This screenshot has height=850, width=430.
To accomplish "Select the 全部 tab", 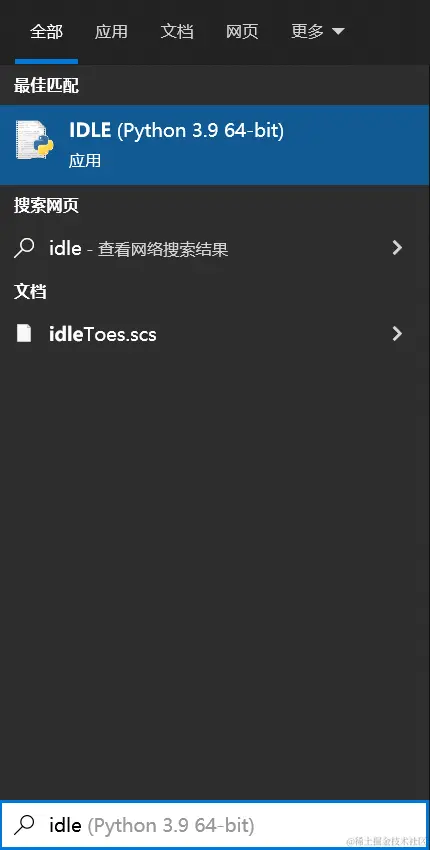I will pos(47,31).
